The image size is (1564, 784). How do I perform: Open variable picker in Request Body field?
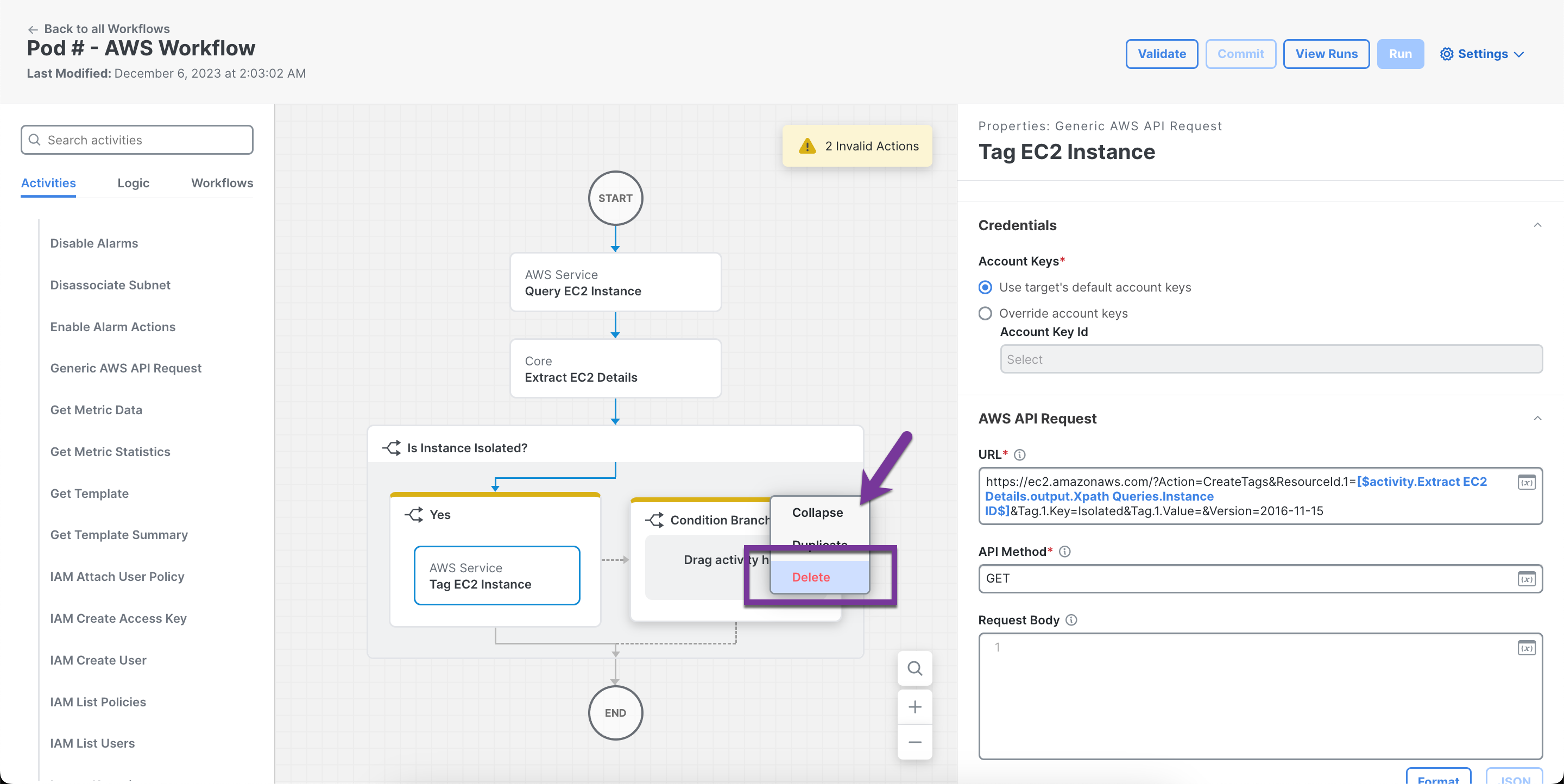(x=1527, y=648)
